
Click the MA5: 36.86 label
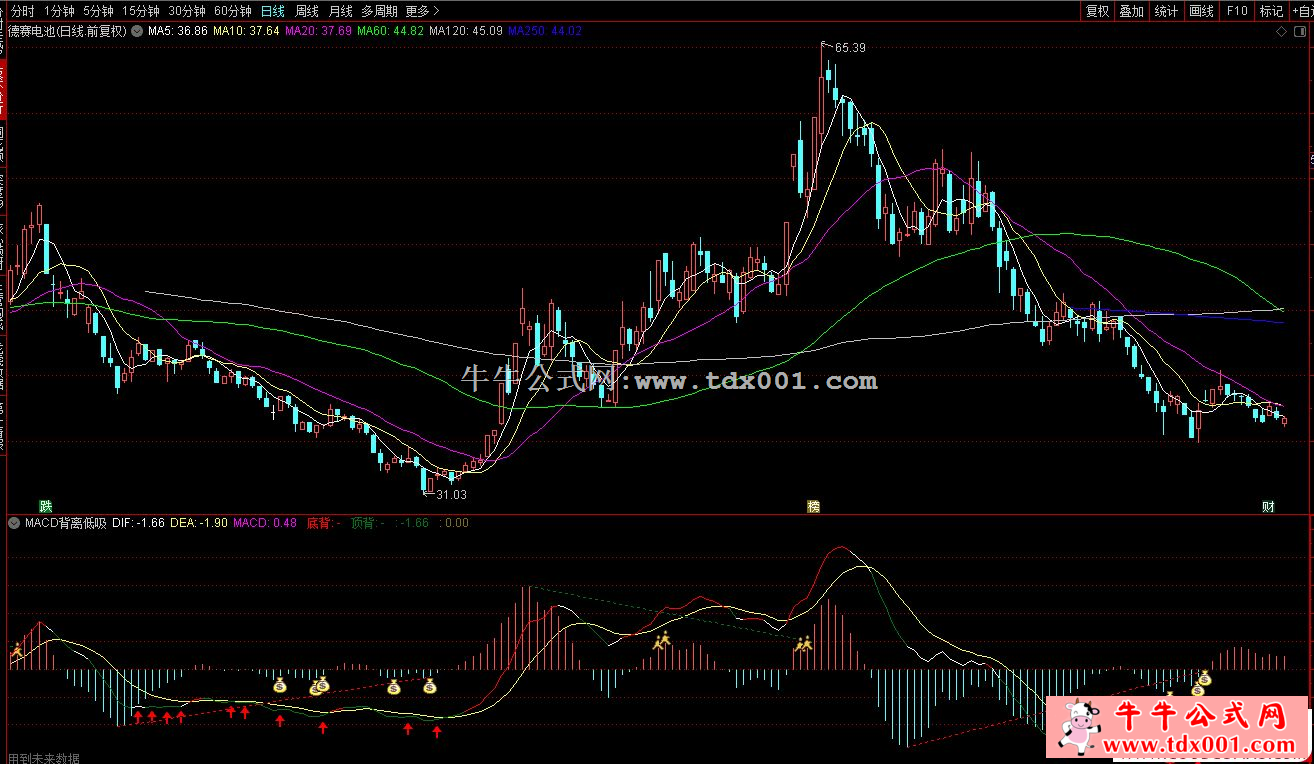click(178, 31)
